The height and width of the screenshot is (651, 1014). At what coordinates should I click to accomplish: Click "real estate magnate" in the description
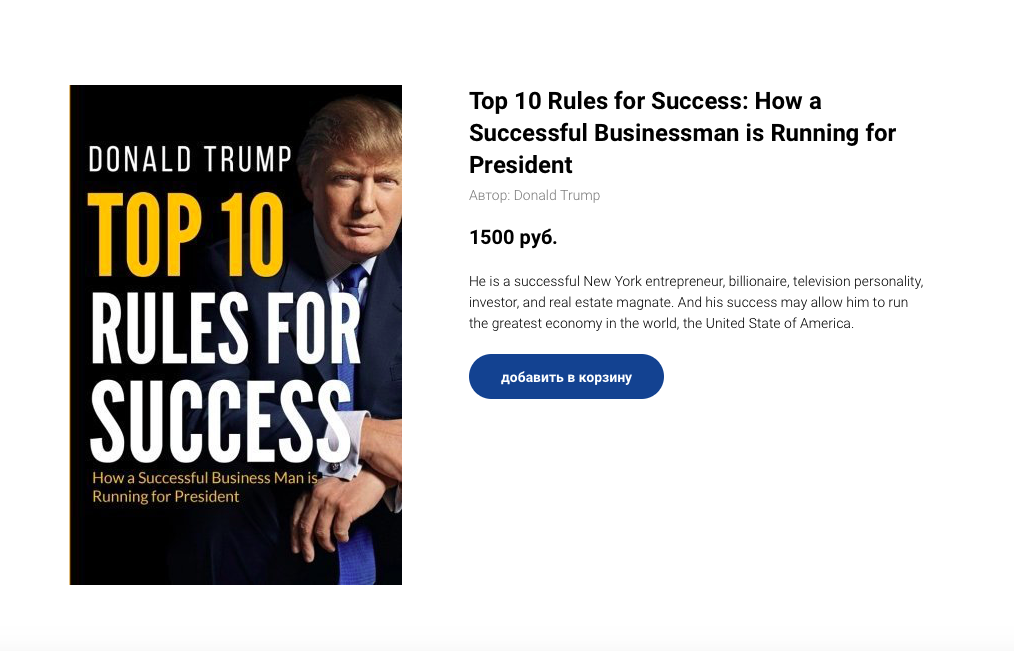point(611,302)
